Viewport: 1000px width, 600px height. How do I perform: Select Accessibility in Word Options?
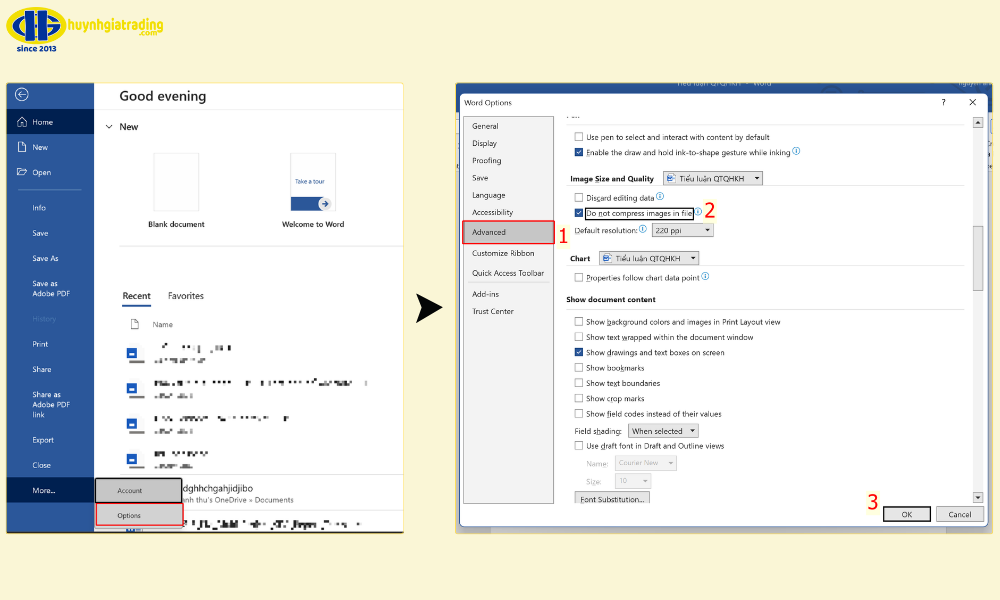tap(492, 212)
